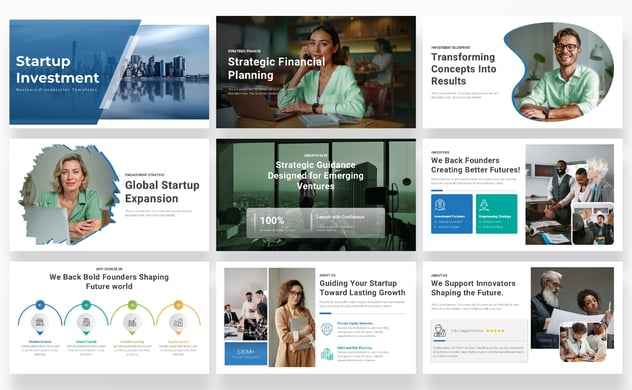Viewport: 632px width, 390px height.
Task: Click the Private Equity Ventures shield icon
Action: tap(326, 329)
